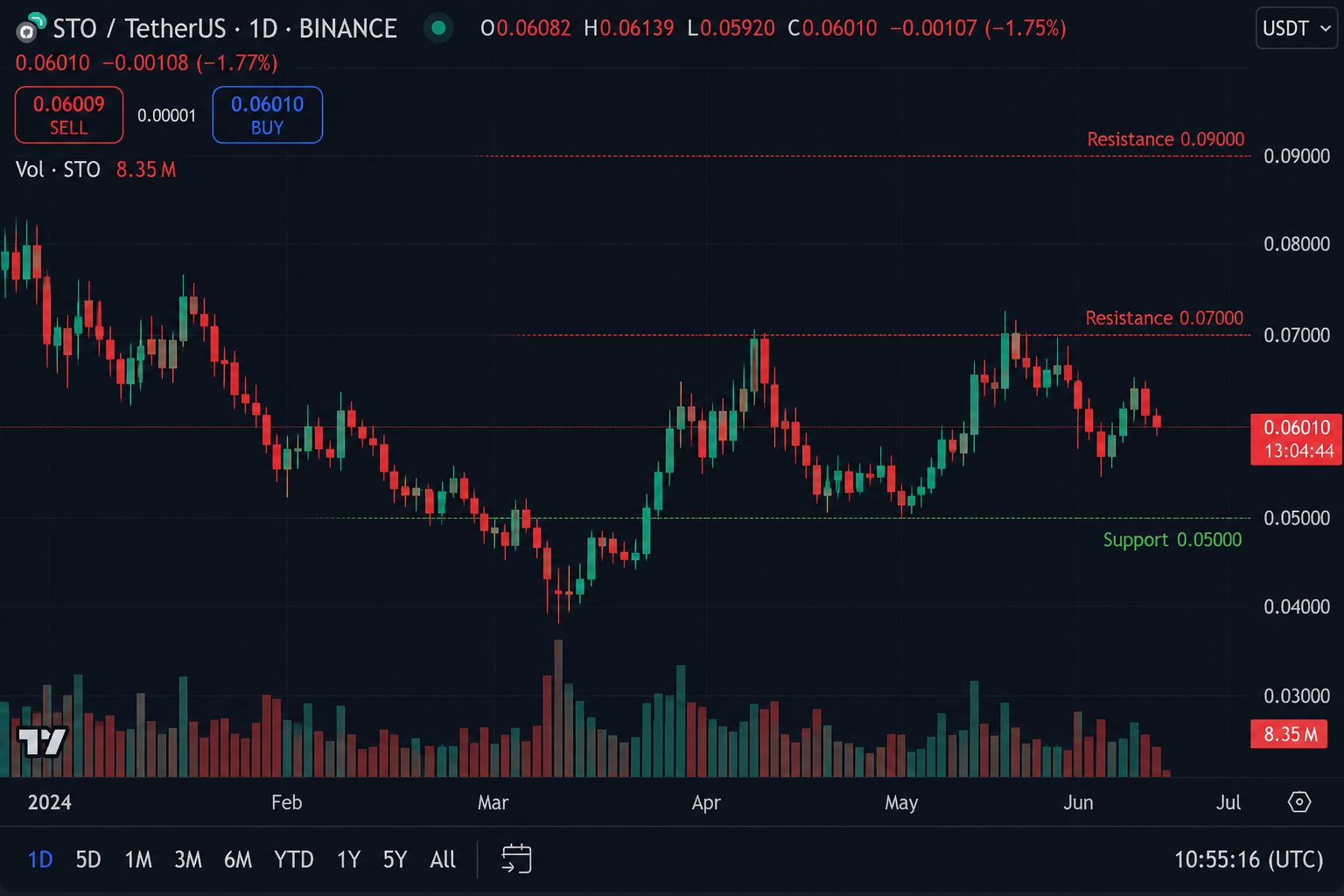Click the volume value 8.35 M beside Vol · STO
1344x896 pixels.
pos(146,169)
